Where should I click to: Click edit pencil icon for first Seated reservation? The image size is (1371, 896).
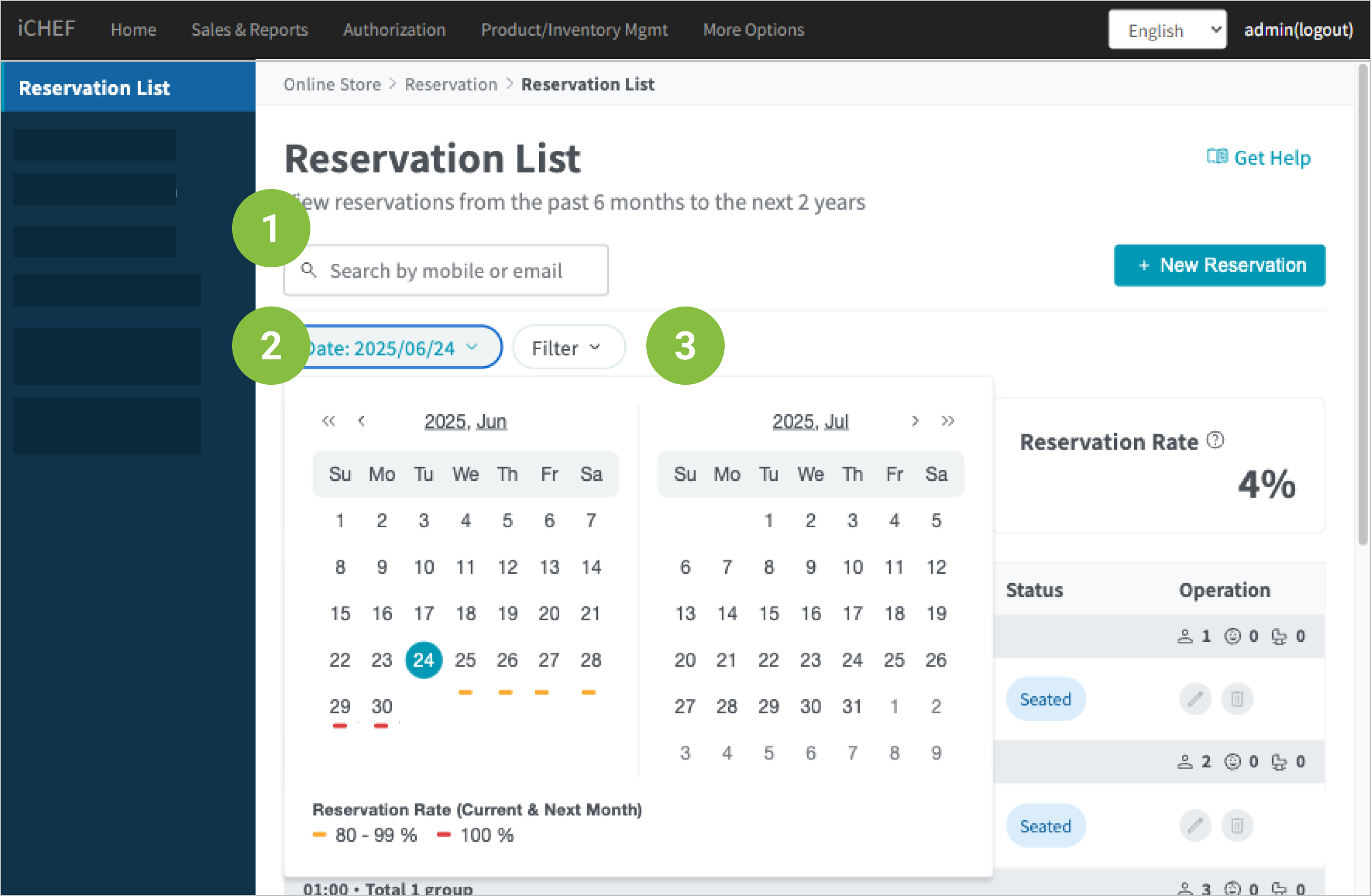[1195, 699]
